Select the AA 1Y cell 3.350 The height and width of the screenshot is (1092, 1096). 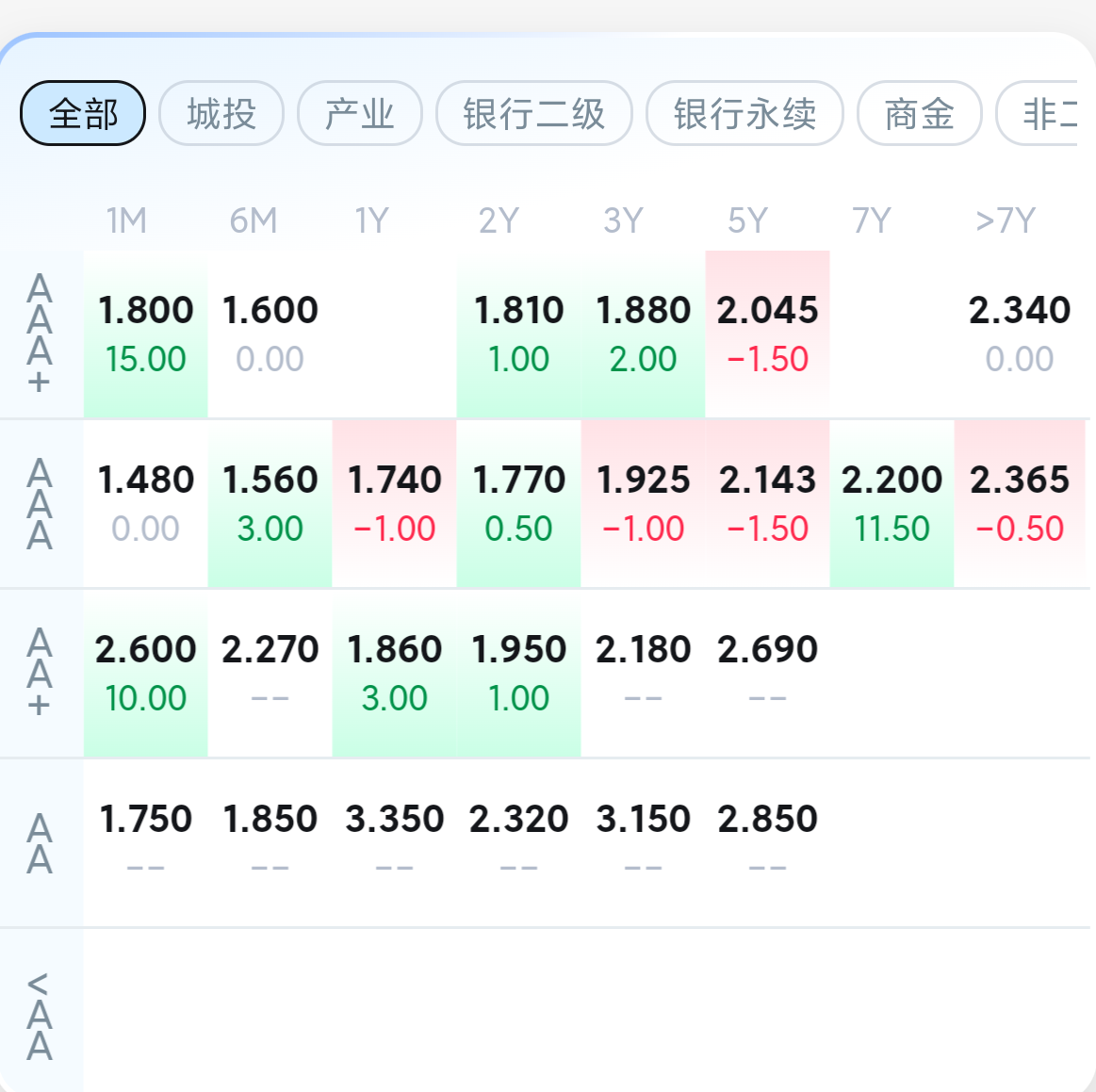[394, 843]
